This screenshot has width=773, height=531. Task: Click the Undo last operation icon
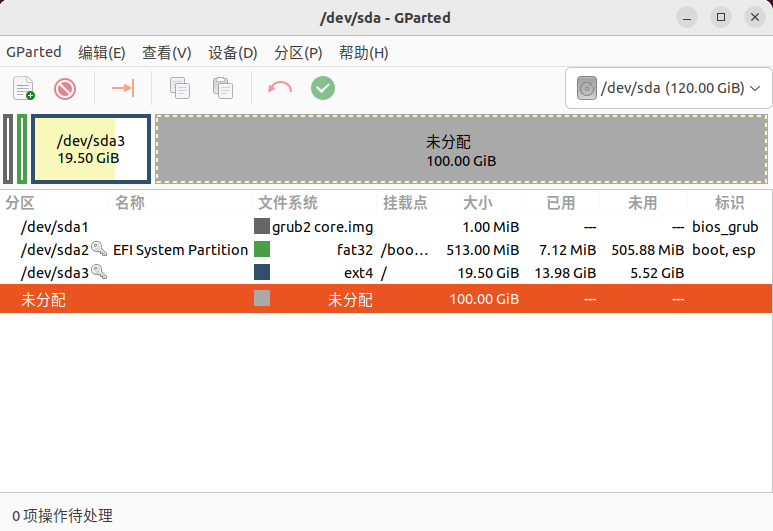click(280, 88)
